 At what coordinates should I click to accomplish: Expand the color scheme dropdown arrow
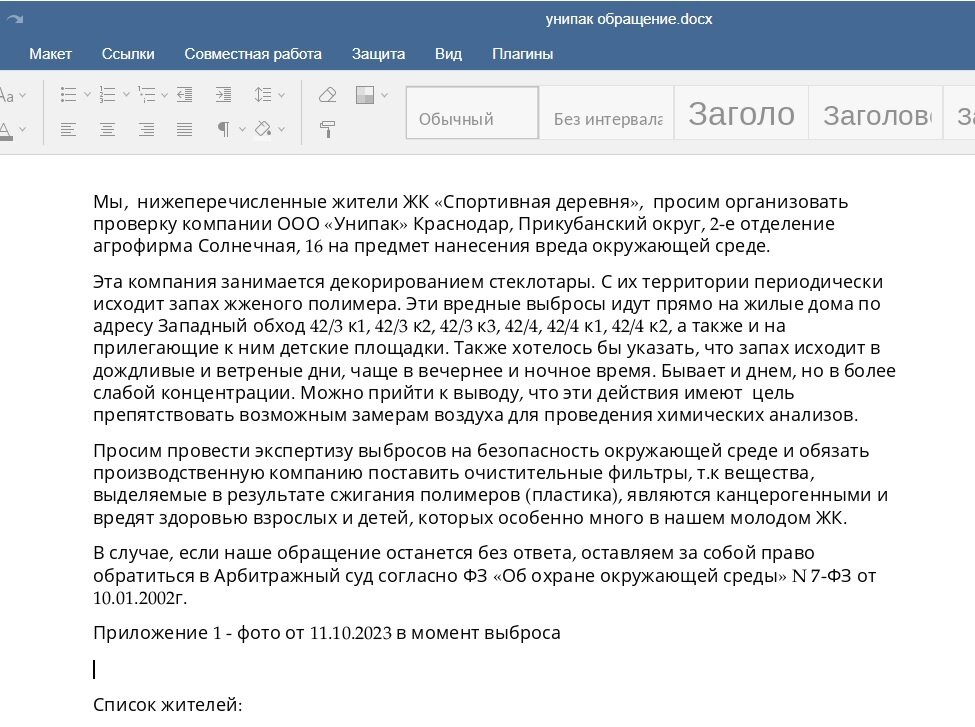pyautogui.click(x=384, y=95)
